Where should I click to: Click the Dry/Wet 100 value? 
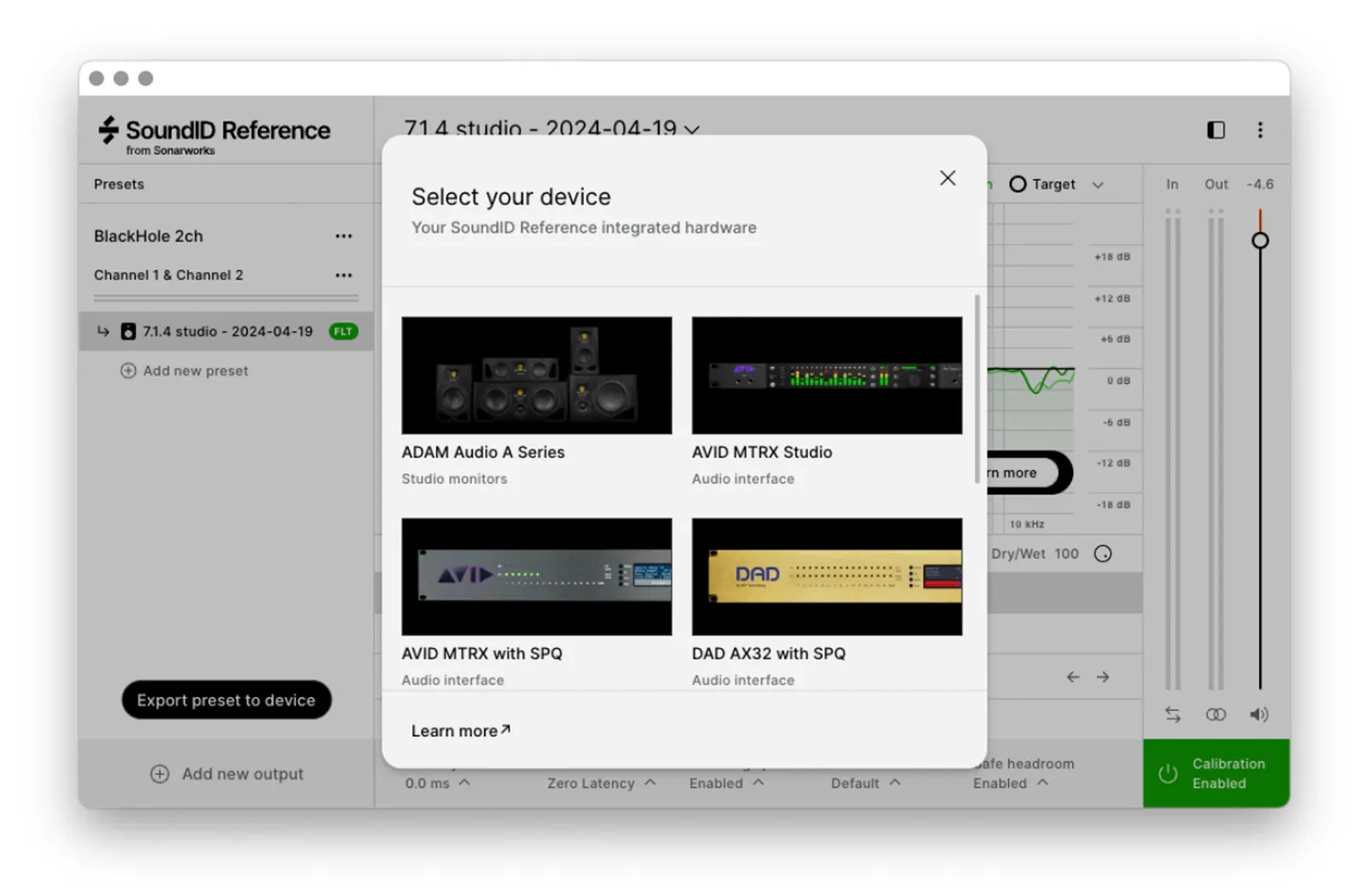tap(1066, 554)
